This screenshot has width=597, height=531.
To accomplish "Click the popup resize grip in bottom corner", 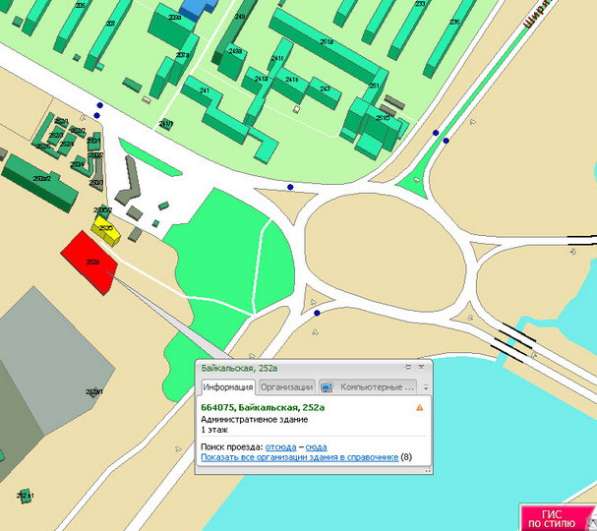I will [x=428, y=471].
